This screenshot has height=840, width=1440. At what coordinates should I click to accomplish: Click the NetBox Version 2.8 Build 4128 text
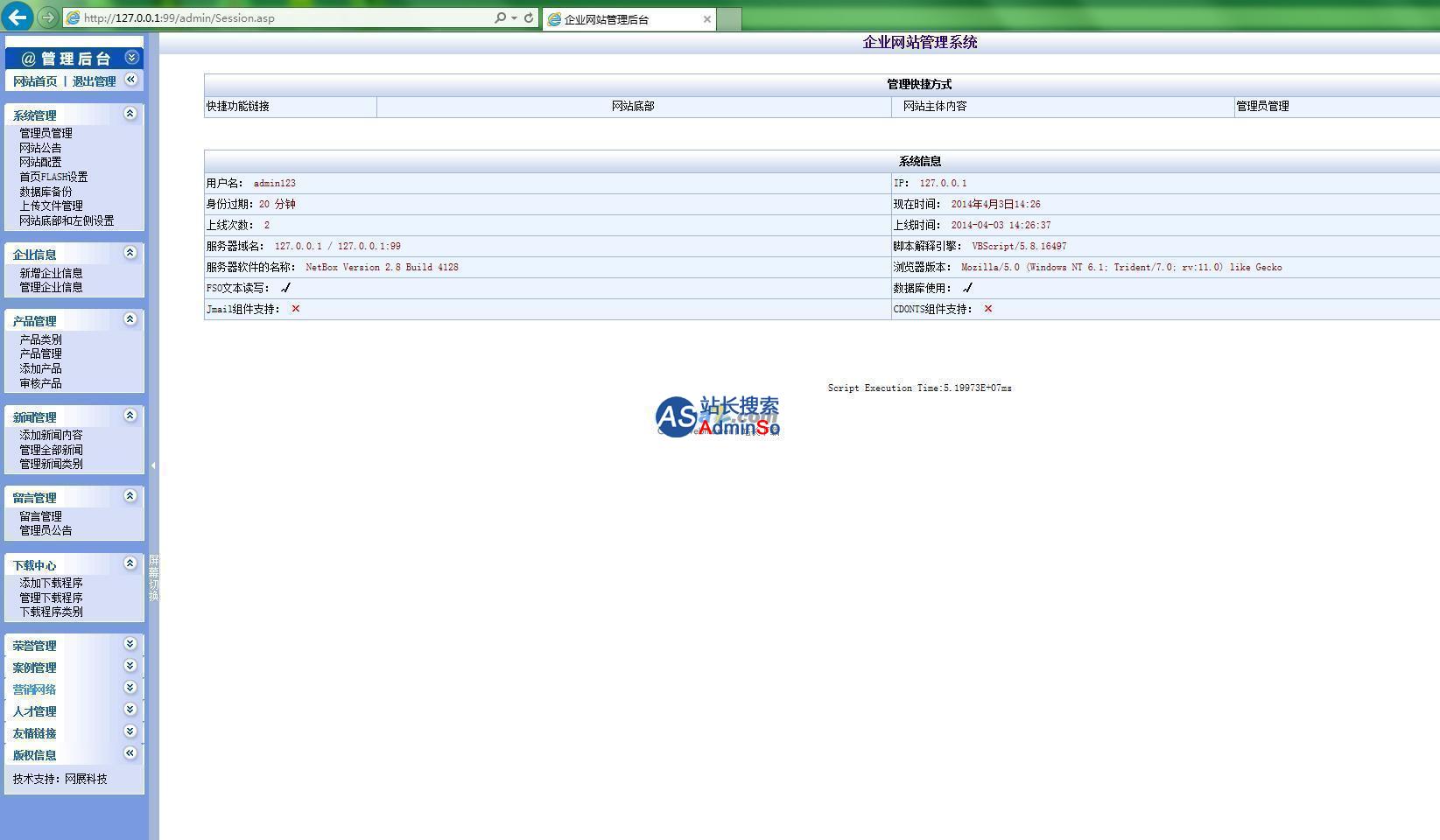382,268
